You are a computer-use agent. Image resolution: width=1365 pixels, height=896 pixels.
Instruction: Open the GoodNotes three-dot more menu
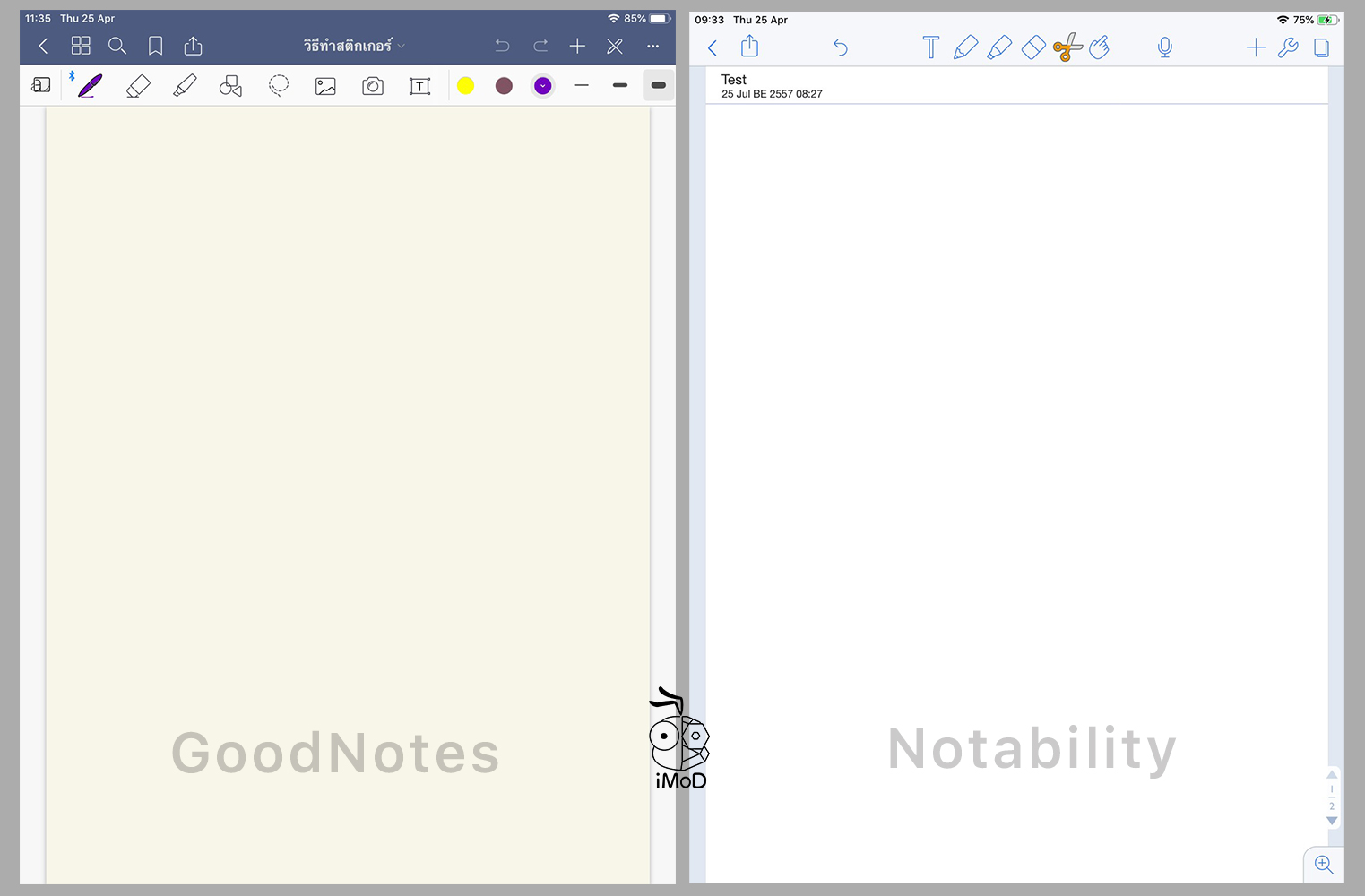coord(652,46)
